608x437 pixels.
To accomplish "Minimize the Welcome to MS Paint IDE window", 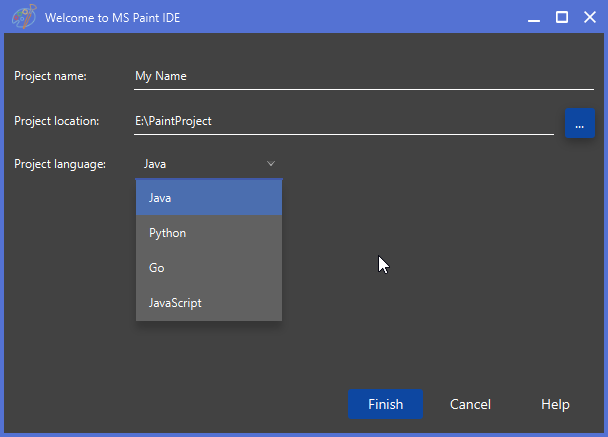I will (534, 17).
